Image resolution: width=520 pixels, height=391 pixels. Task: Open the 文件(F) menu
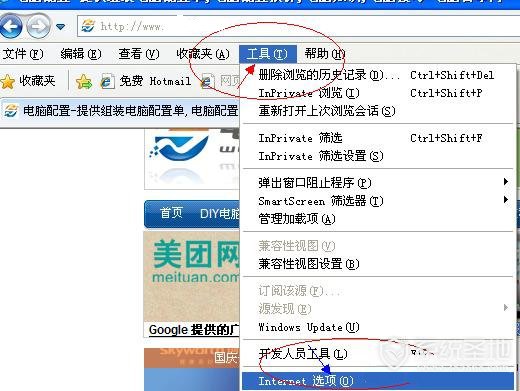[23, 54]
